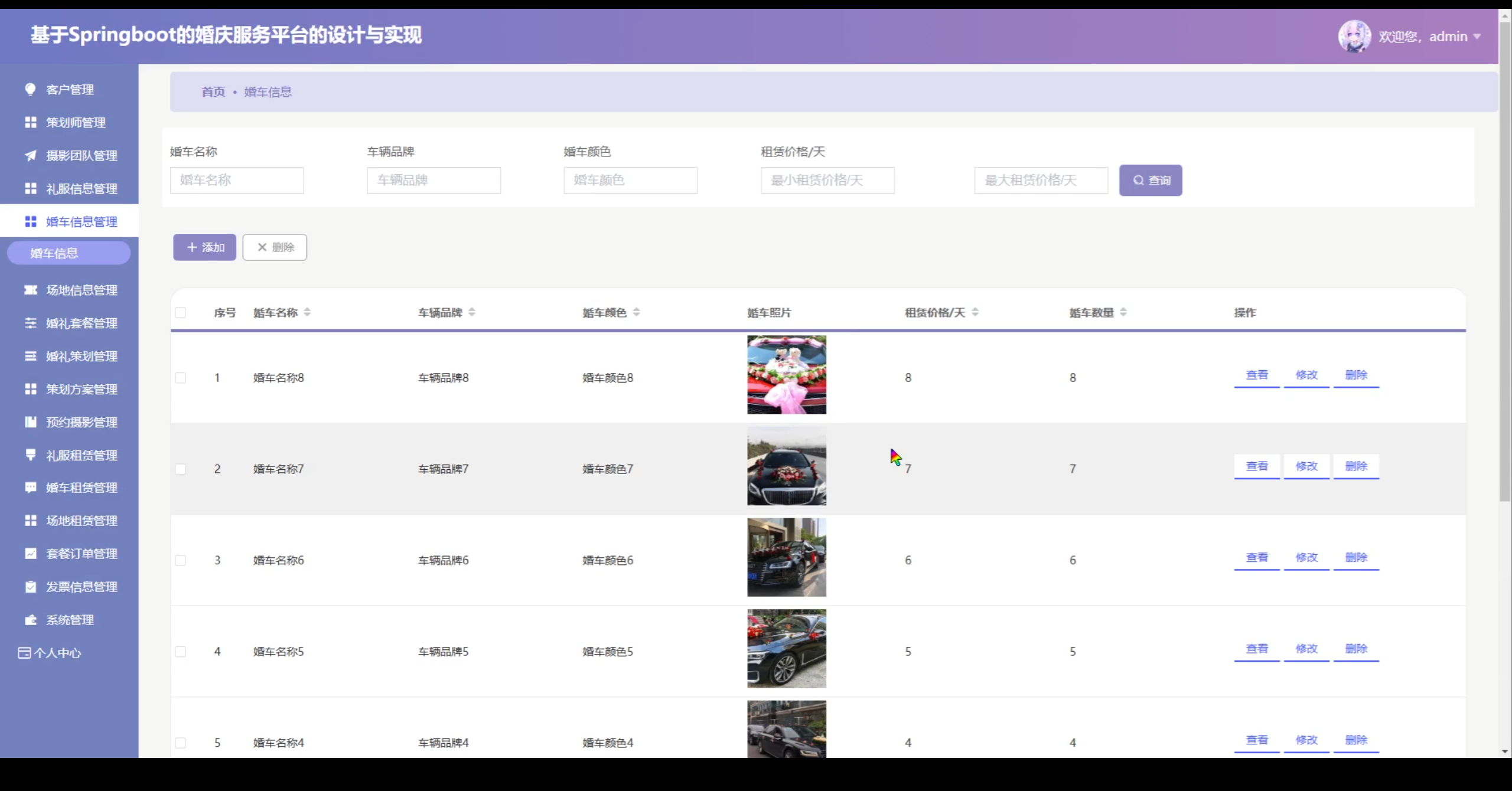Click the 客户管理 sidebar icon

[x=30, y=89]
